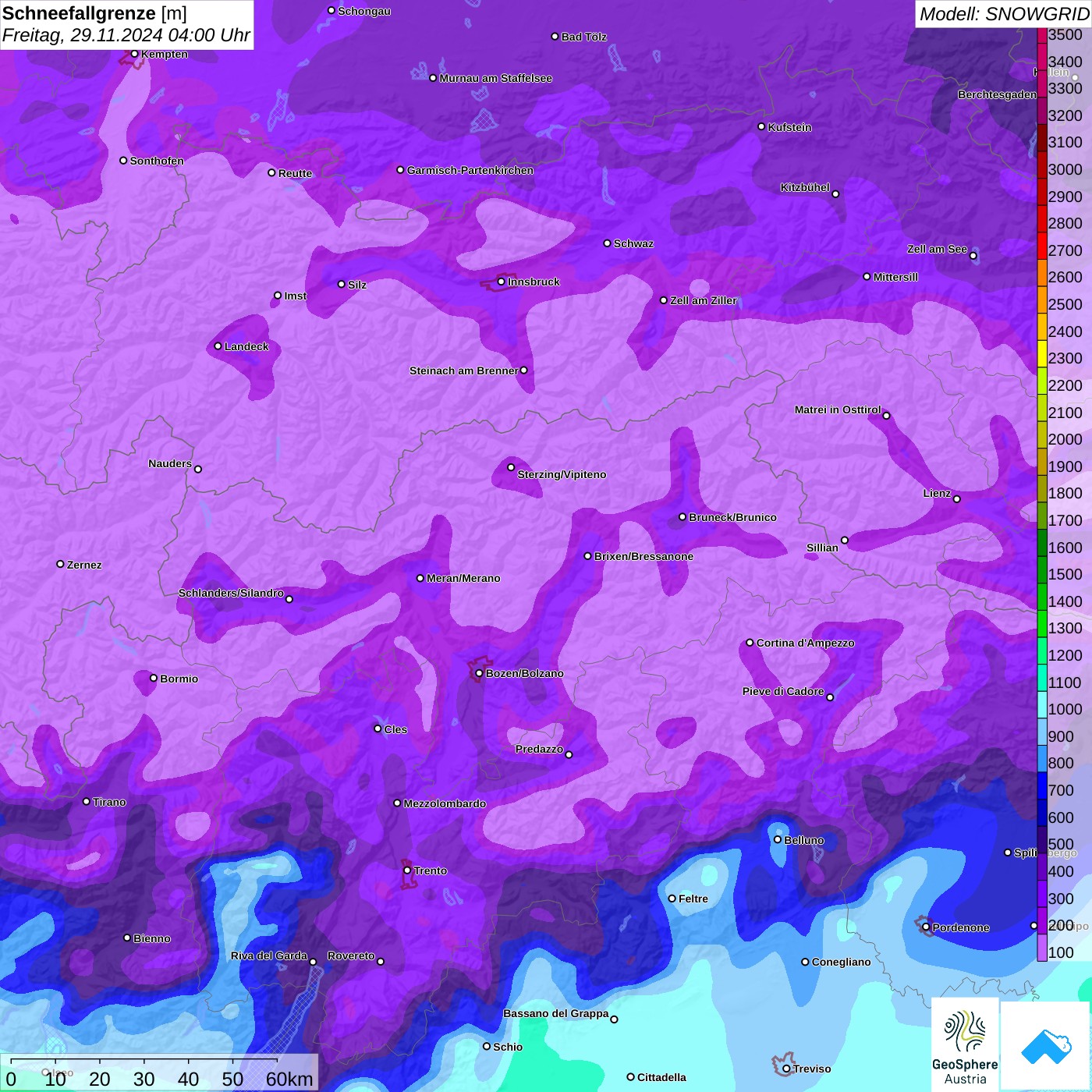Select the 'Brixen/Bressanone' map label
1092x1092 pixels.
643,556
